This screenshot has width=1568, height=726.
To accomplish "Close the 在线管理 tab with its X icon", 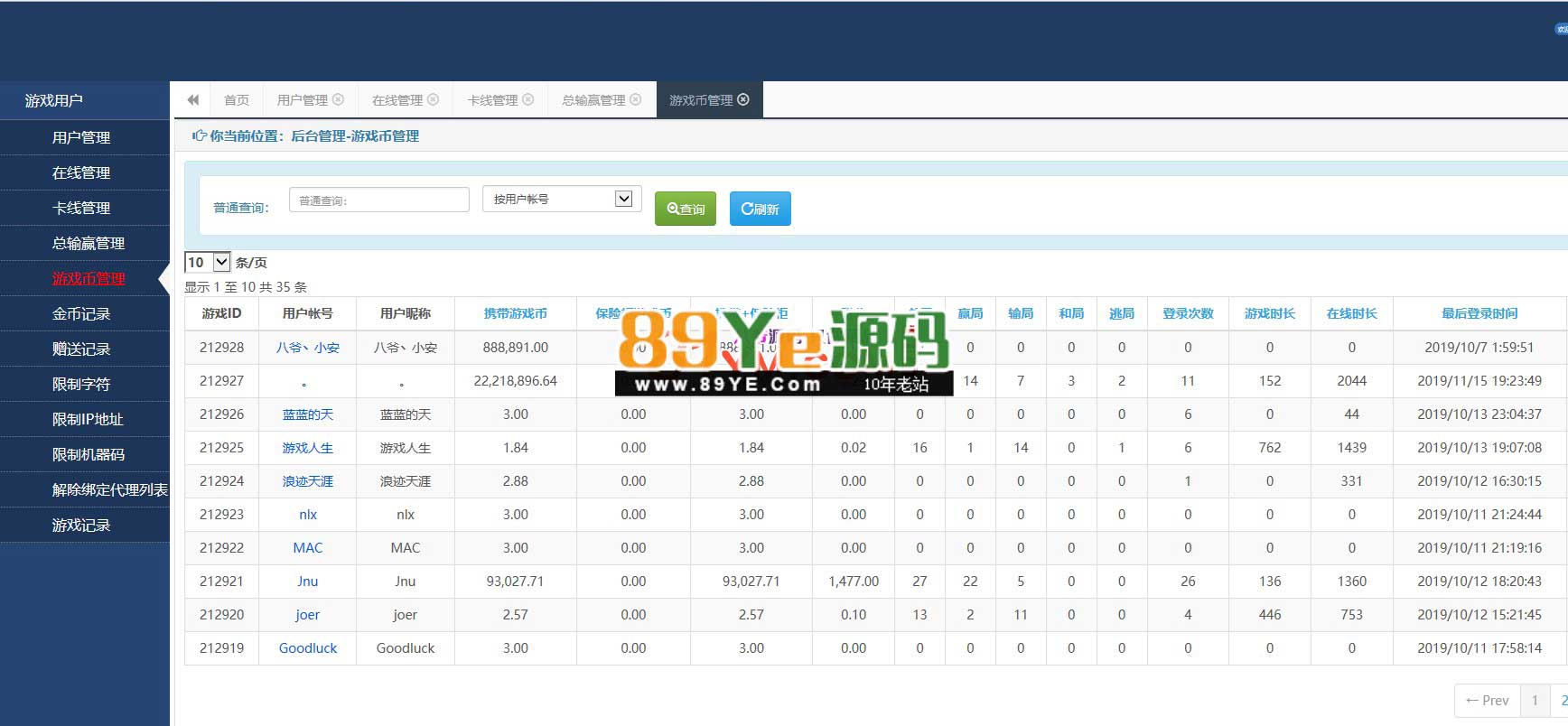I will [x=434, y=99].
